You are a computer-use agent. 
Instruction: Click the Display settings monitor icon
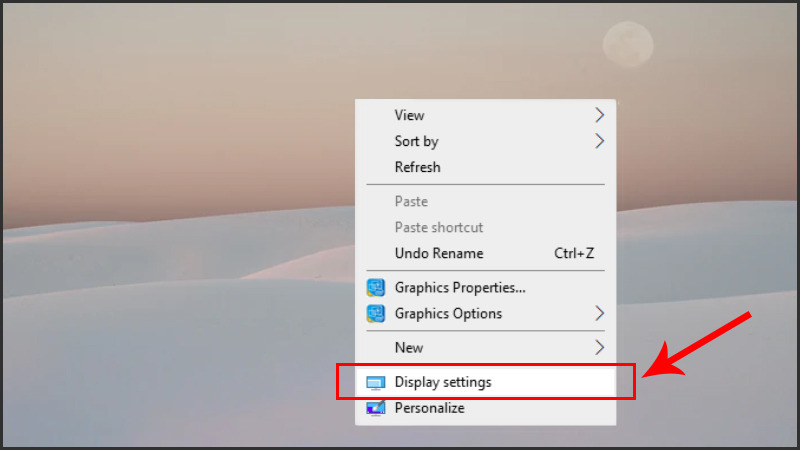[x=376, y=382]
